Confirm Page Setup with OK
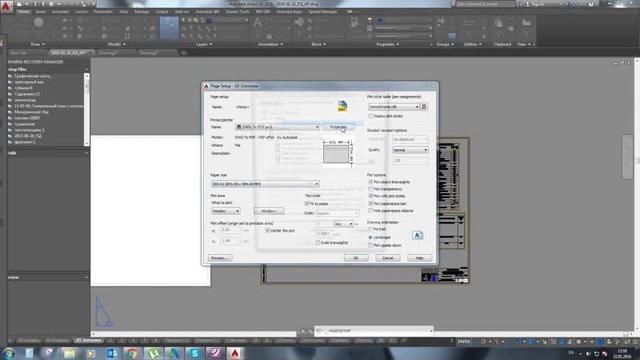The image size is (640, 360). pos(356,258)
